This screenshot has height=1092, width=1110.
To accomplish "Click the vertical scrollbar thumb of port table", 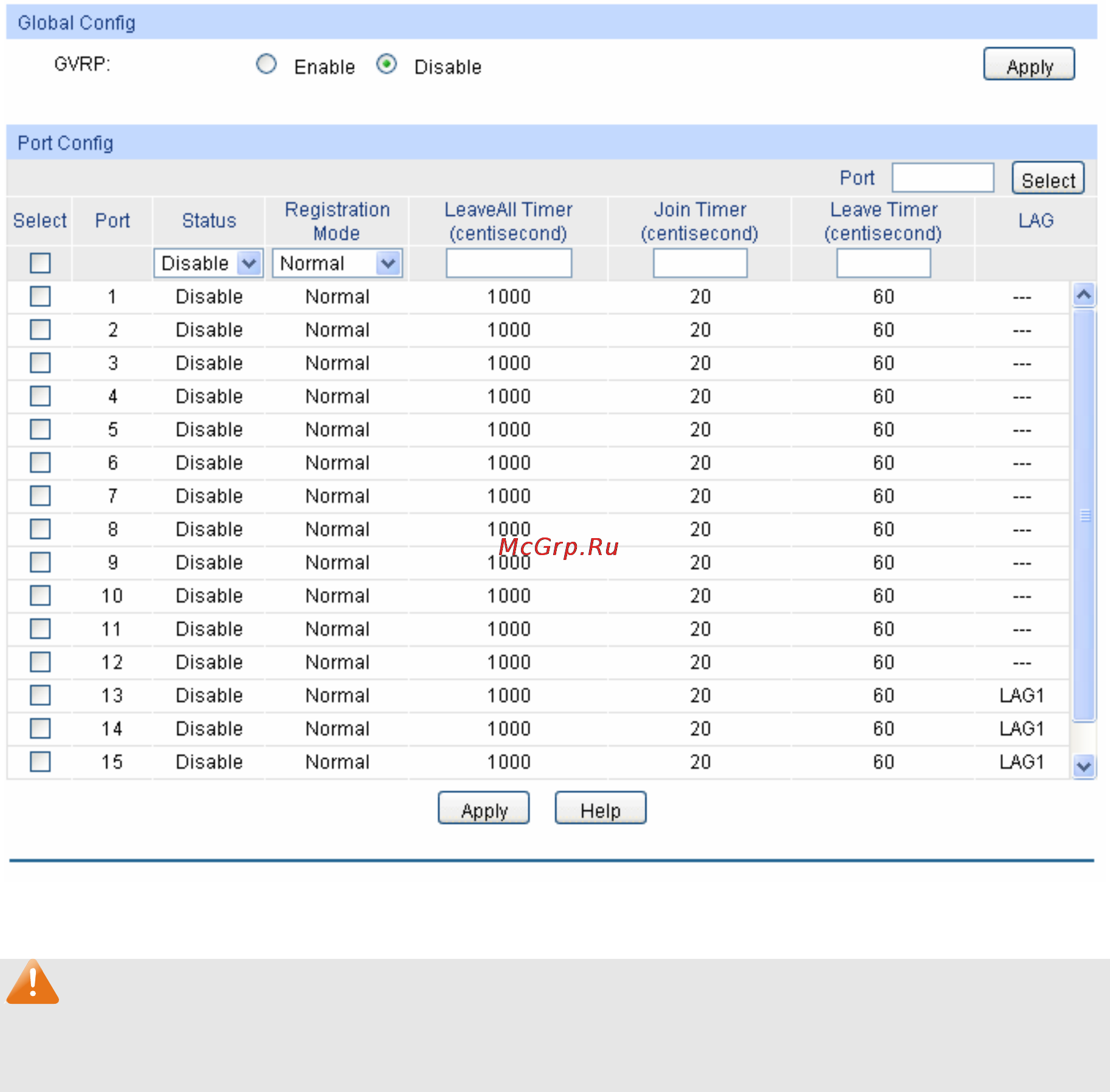I will [1084, 515].
